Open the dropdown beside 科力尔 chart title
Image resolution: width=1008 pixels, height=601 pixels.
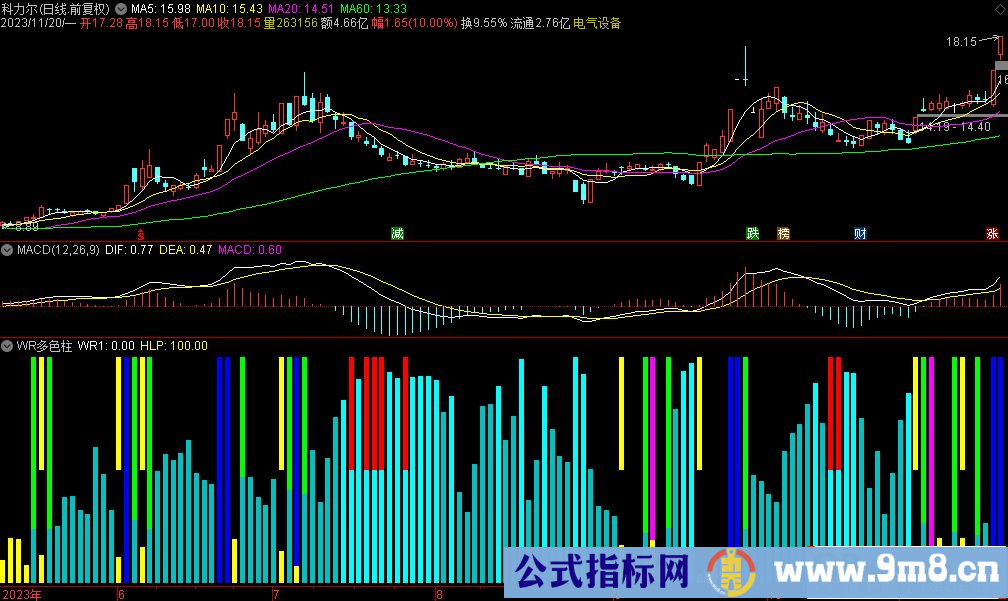pyautogui.click(x=121, y=9)
